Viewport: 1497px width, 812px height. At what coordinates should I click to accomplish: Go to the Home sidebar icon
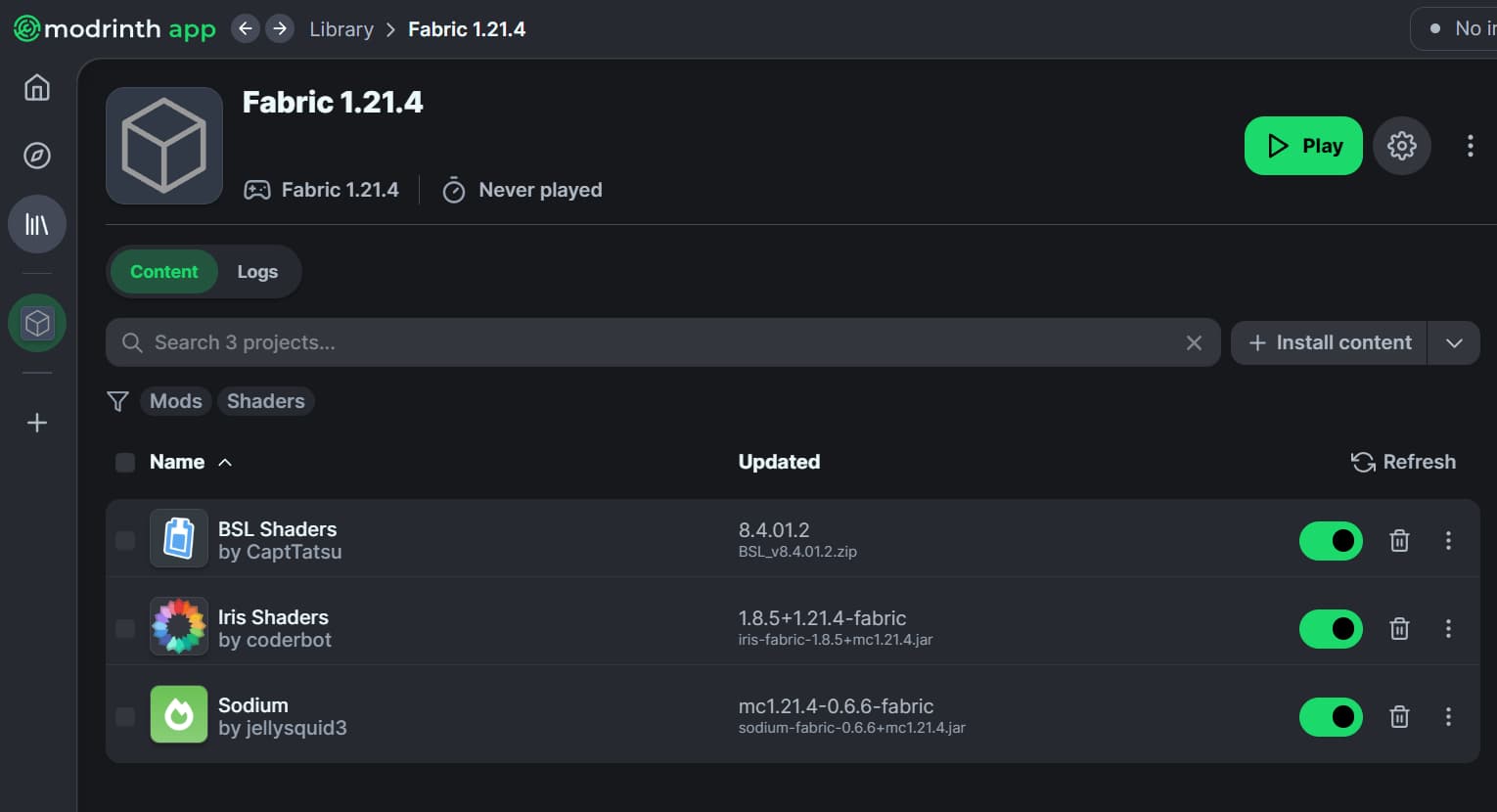37,88
